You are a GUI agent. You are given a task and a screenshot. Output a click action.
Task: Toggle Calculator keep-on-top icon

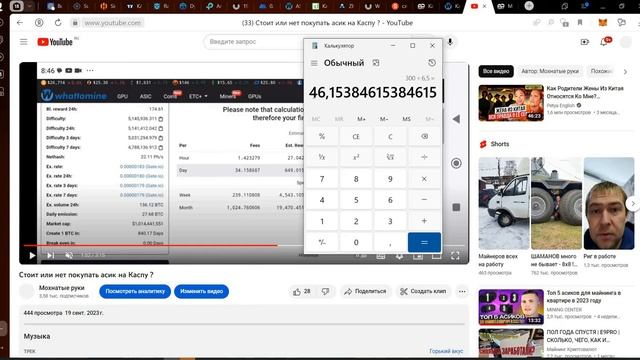tap(376, 62)
